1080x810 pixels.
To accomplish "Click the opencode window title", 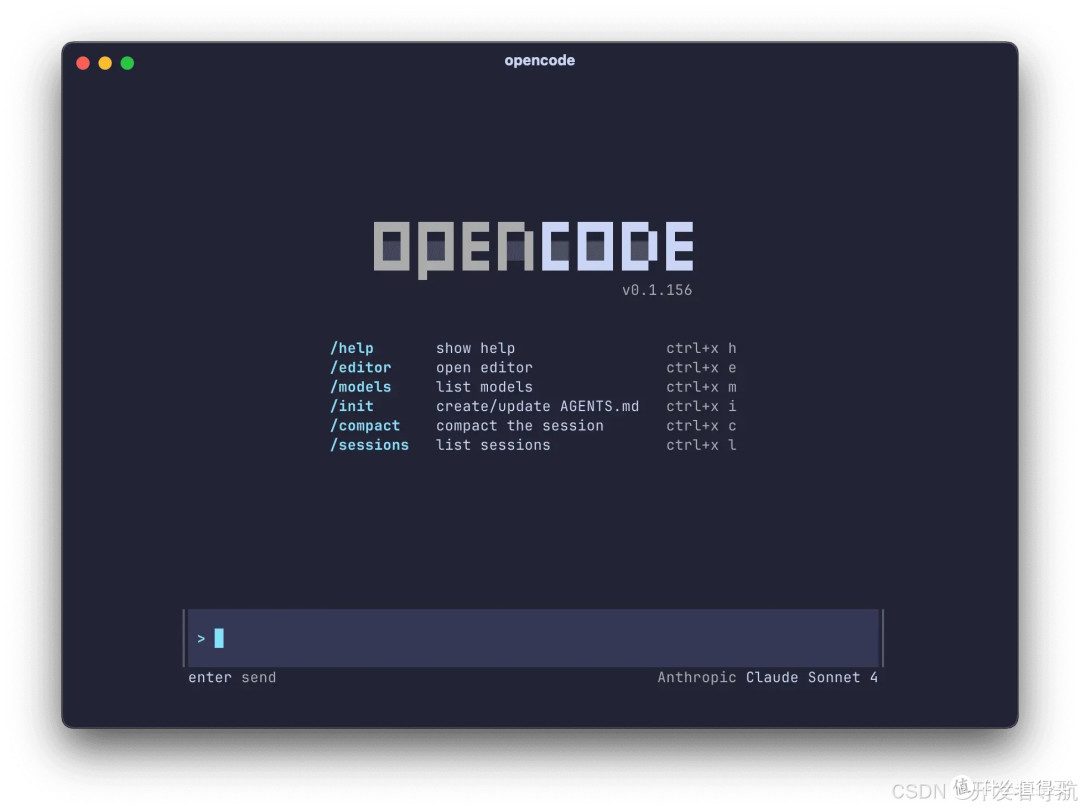I will pos(539,61).
